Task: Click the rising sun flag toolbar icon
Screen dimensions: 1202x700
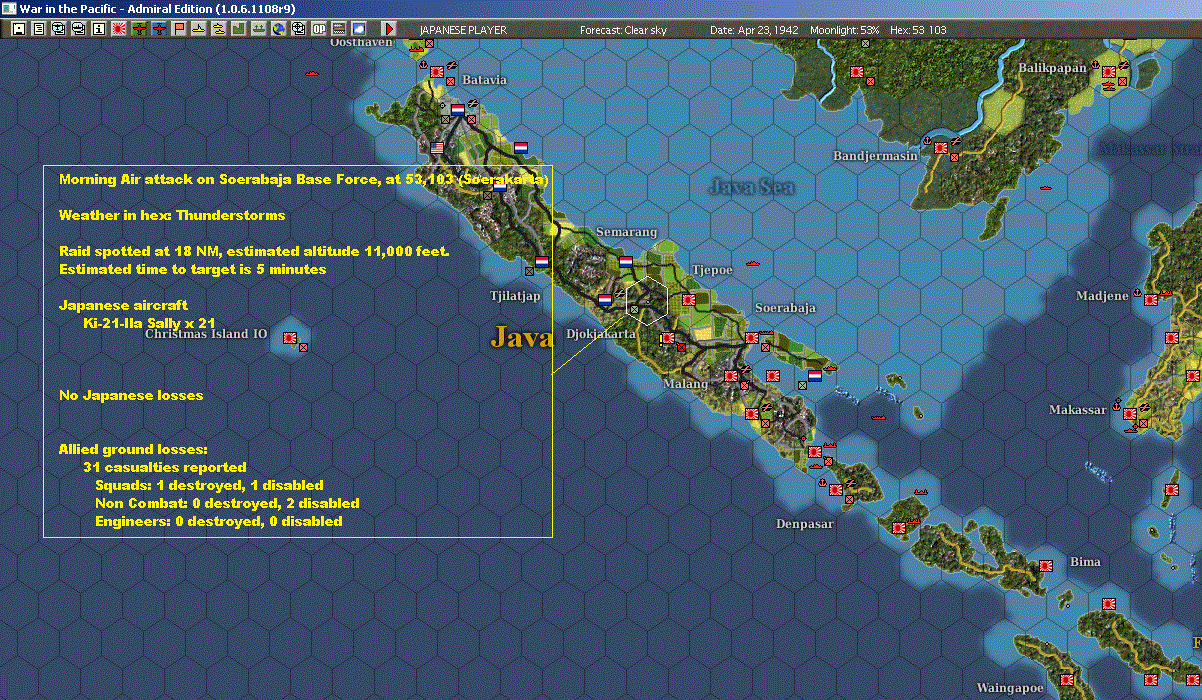Action: (x=119, y=29)
